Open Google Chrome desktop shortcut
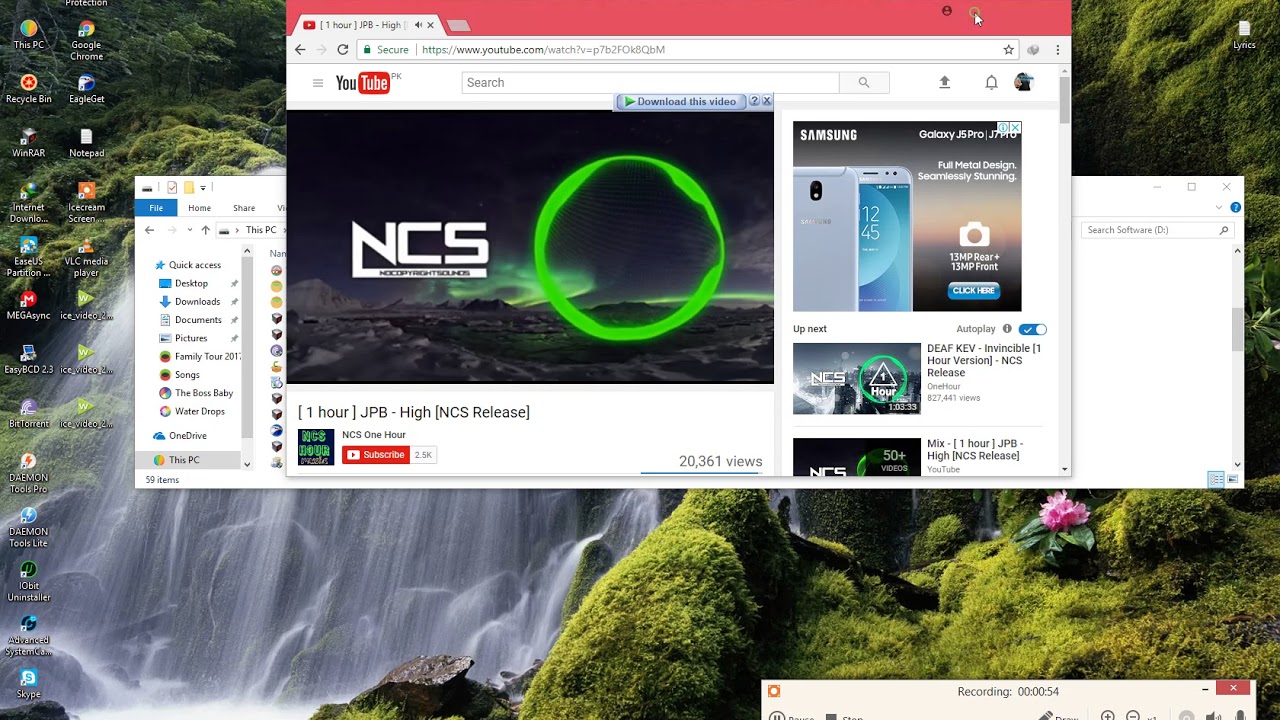This screenshot has height=720, width=1280. (86, 39)
